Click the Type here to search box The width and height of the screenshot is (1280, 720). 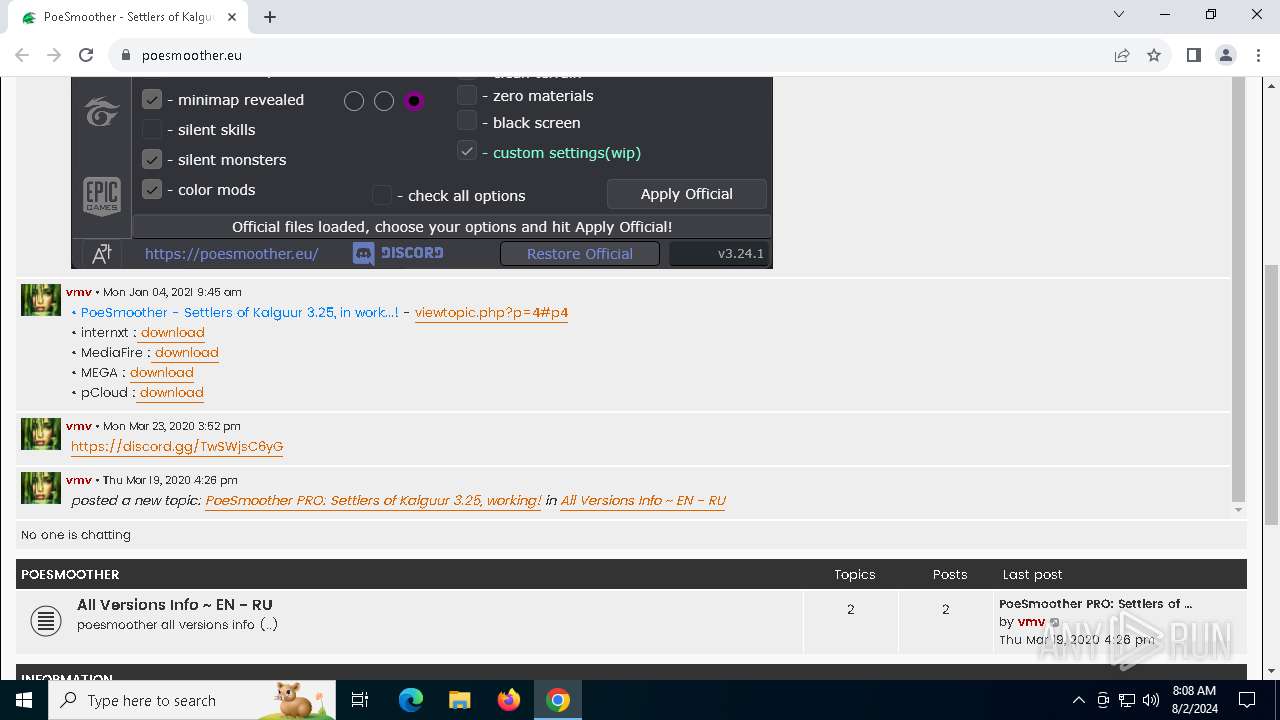(192, 700)
